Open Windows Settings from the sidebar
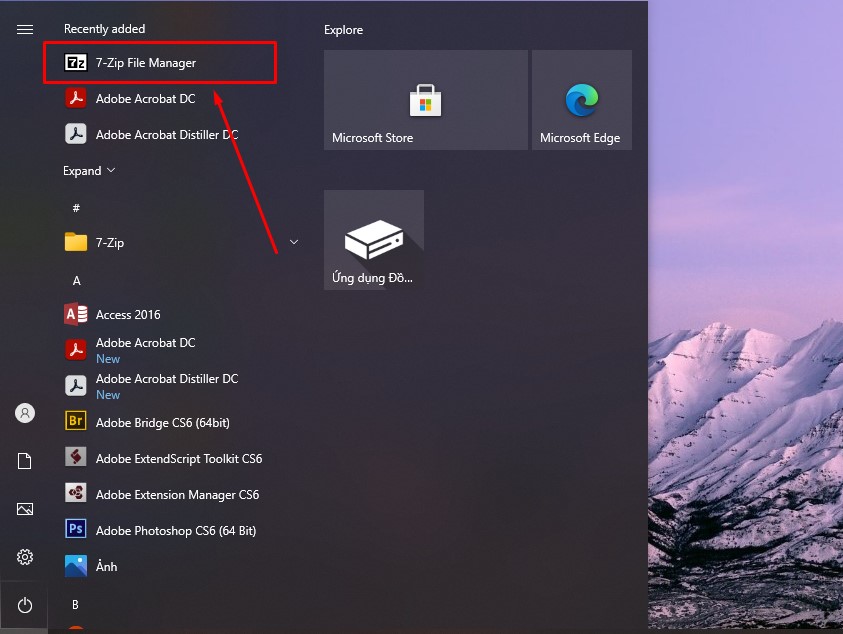 coord(24,557)
